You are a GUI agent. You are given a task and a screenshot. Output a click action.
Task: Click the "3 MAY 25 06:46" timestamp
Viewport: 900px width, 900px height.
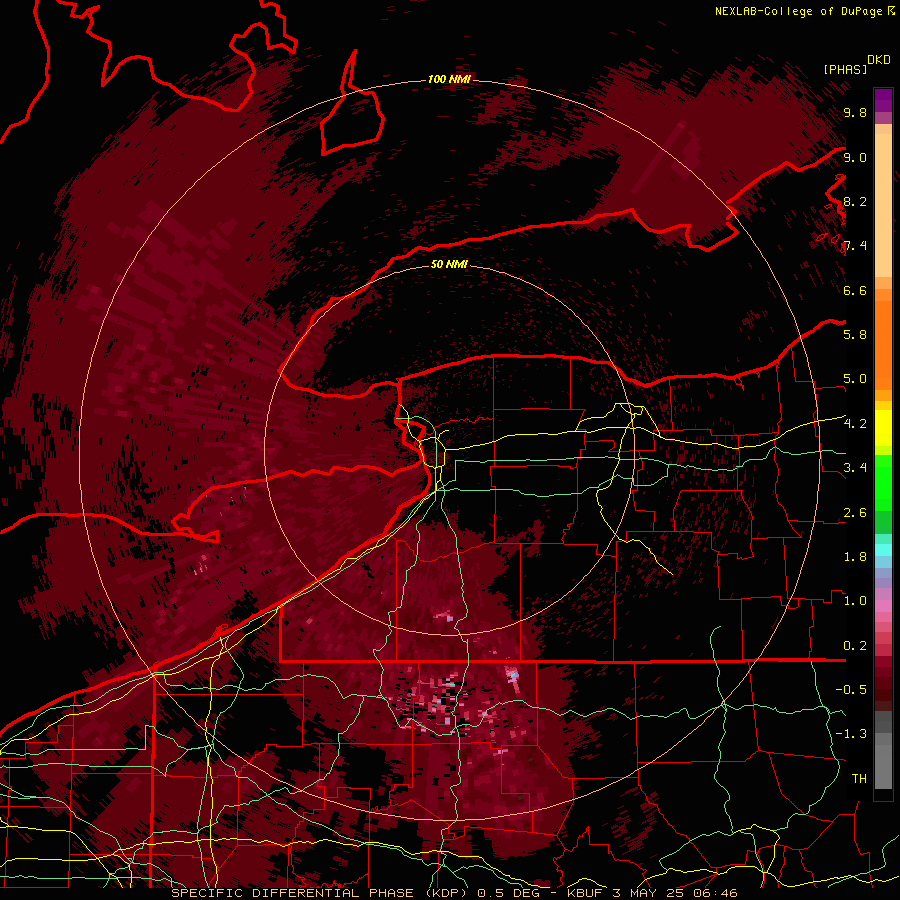click(674, 893)
